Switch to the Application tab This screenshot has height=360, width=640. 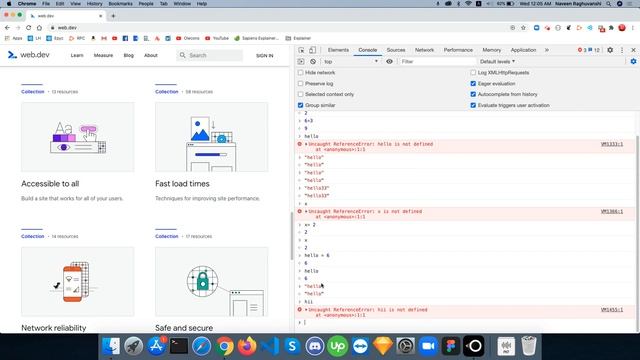pyautogui.click(x=523, y=50)
